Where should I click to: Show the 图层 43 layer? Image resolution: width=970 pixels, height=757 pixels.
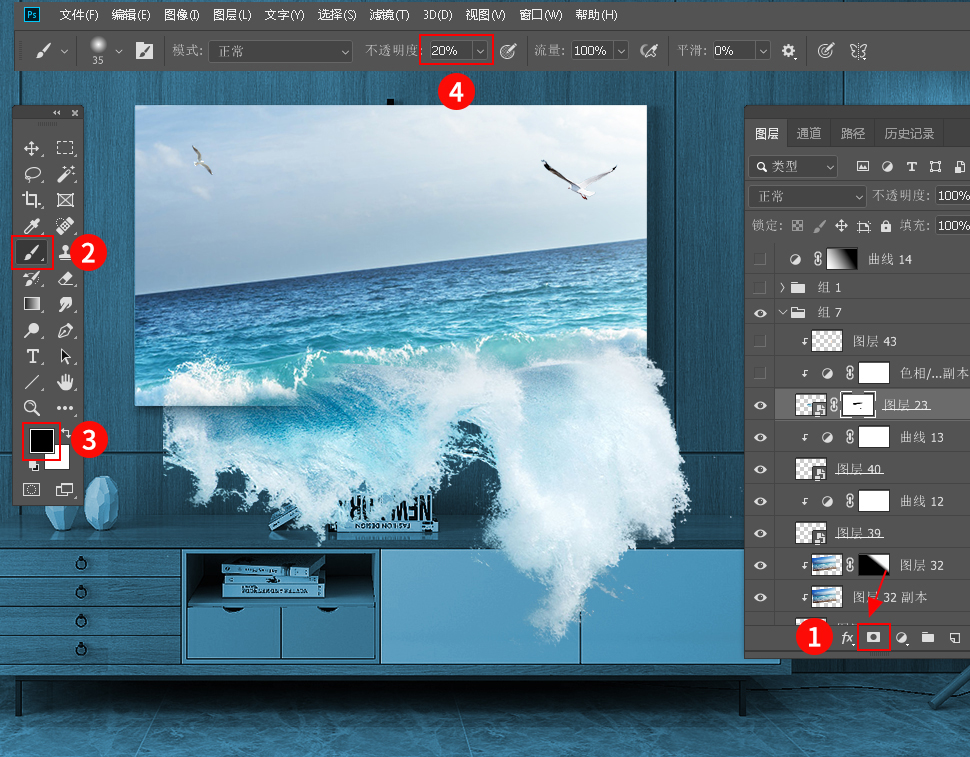[760, 341]
